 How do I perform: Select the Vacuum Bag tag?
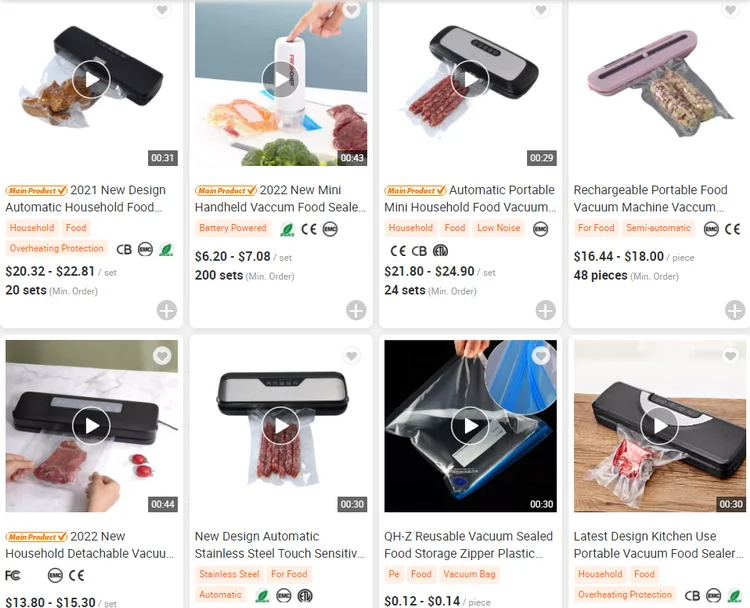point(469,575)
